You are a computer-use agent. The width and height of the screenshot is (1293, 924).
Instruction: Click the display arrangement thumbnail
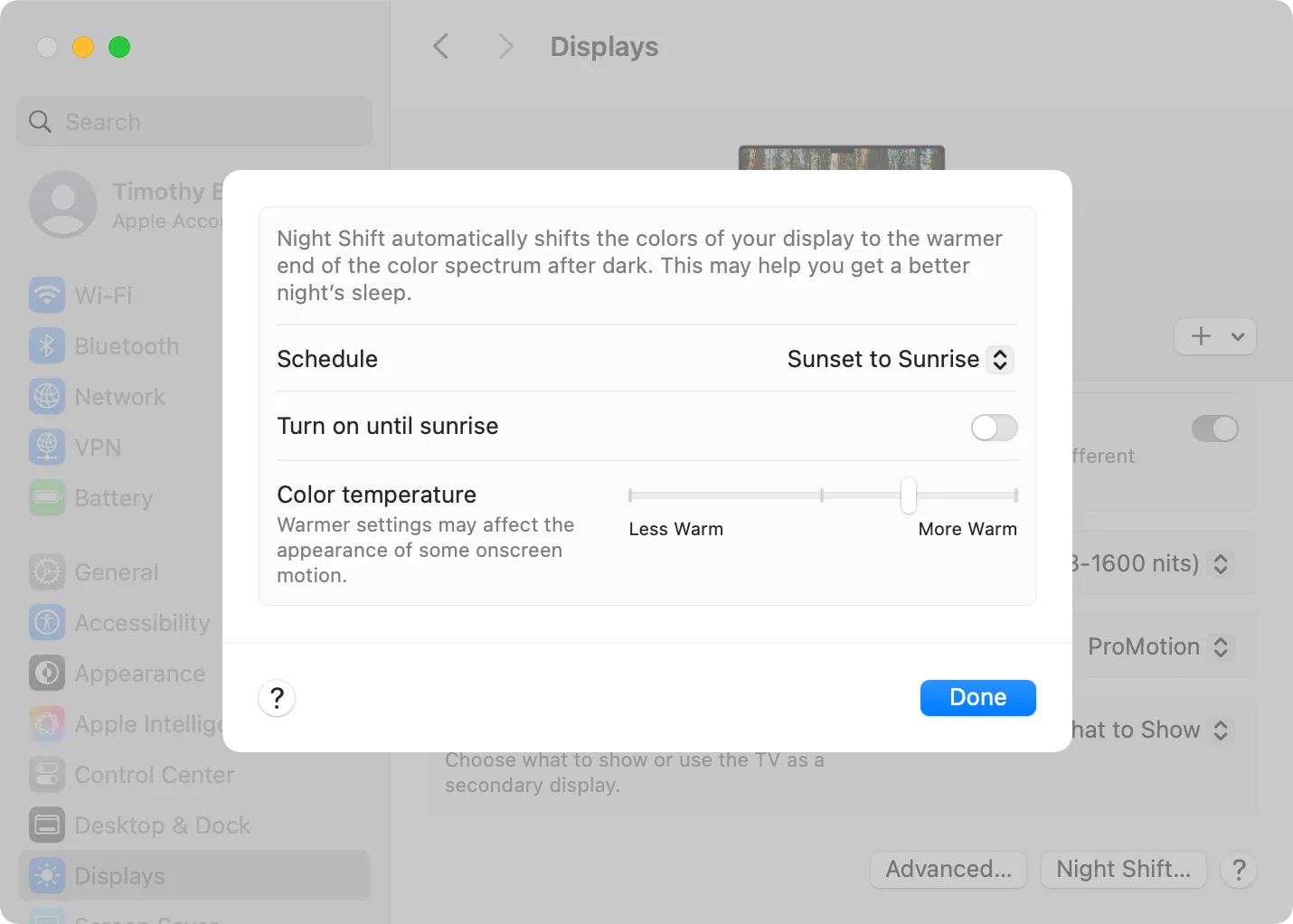click(842, 158)
